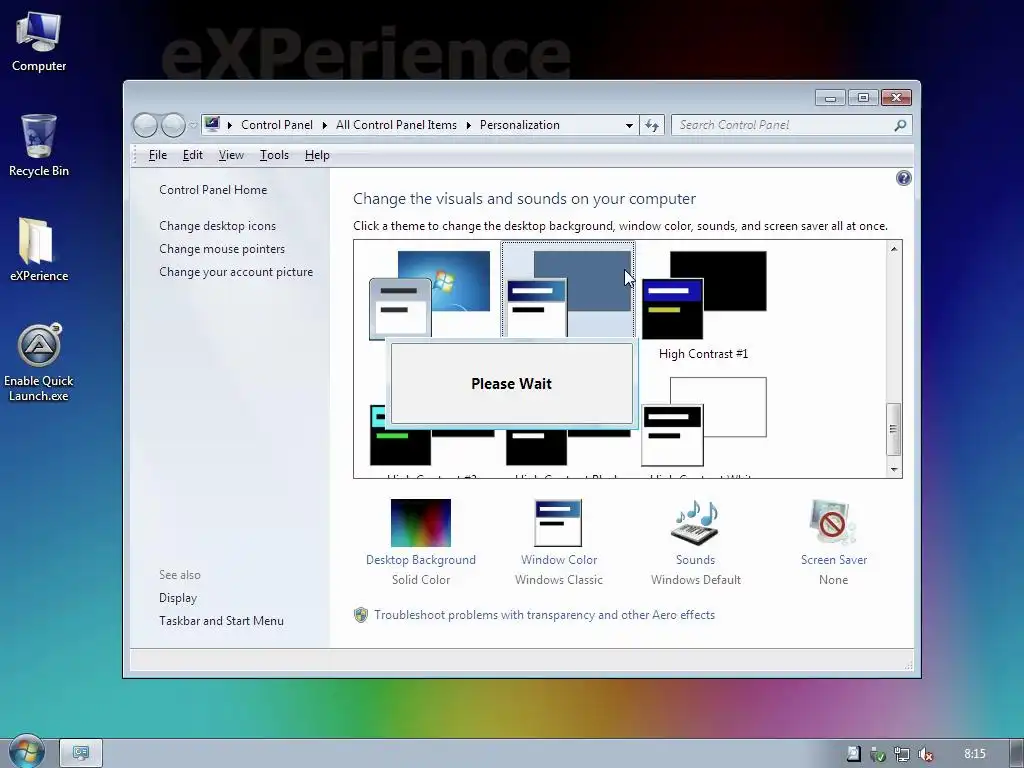Open Troubleshoot problems with transparency link
The width and height of the screenshot is (1024, 768).
coord(544,615)
